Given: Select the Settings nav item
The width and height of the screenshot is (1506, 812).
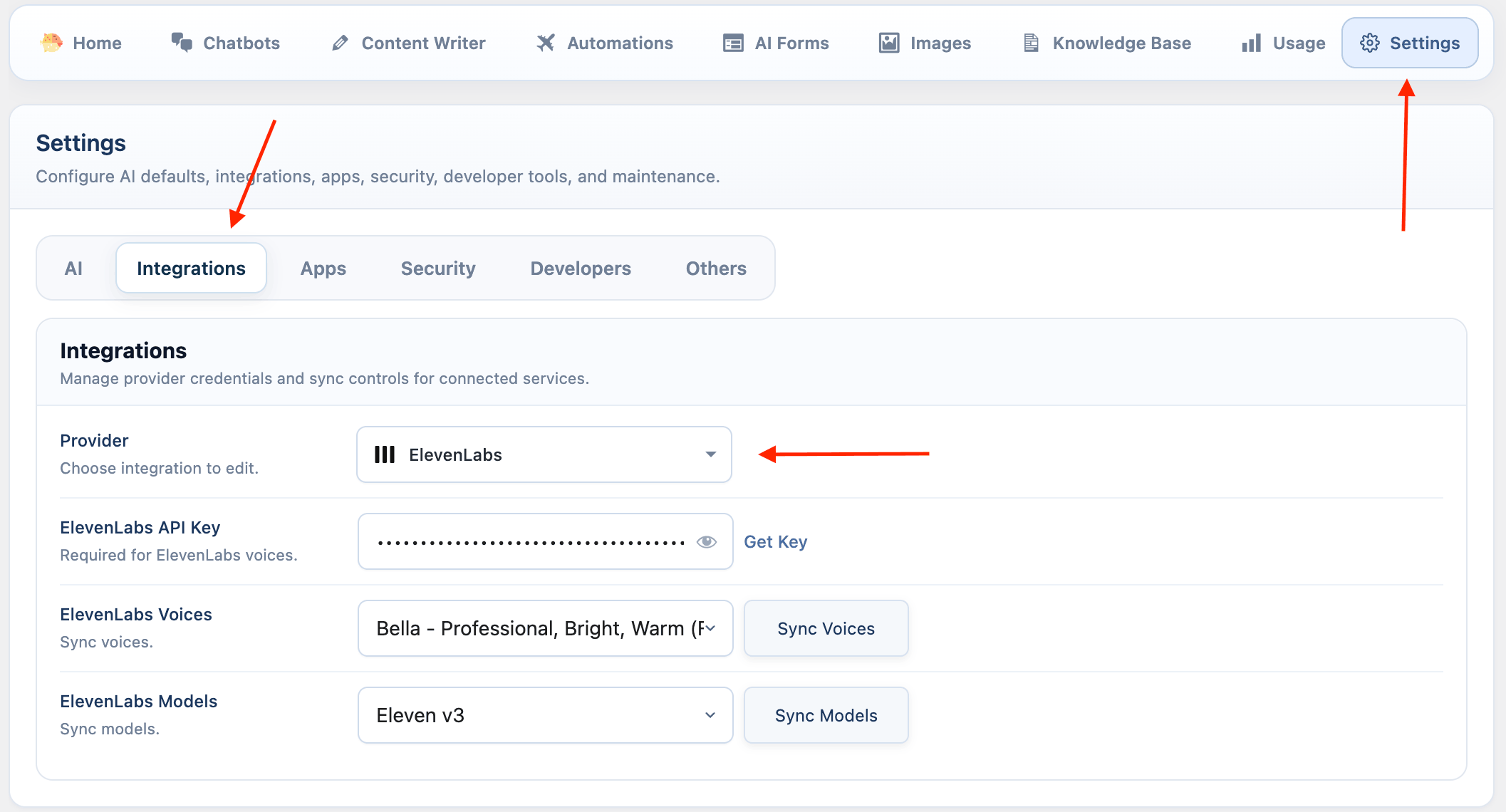Looking at the screenshot, I should [1410, 43].
